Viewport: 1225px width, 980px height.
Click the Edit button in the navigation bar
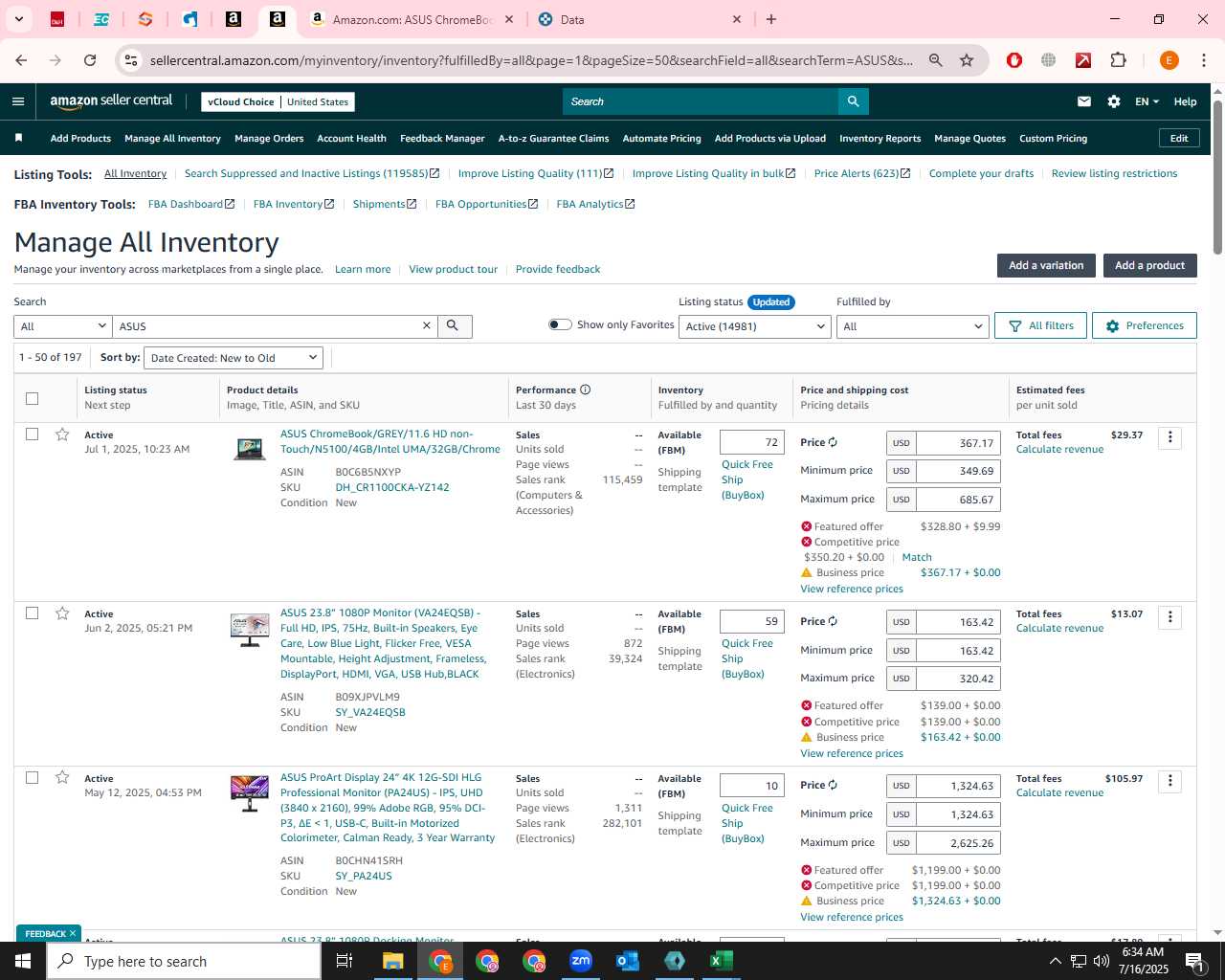1178,139
